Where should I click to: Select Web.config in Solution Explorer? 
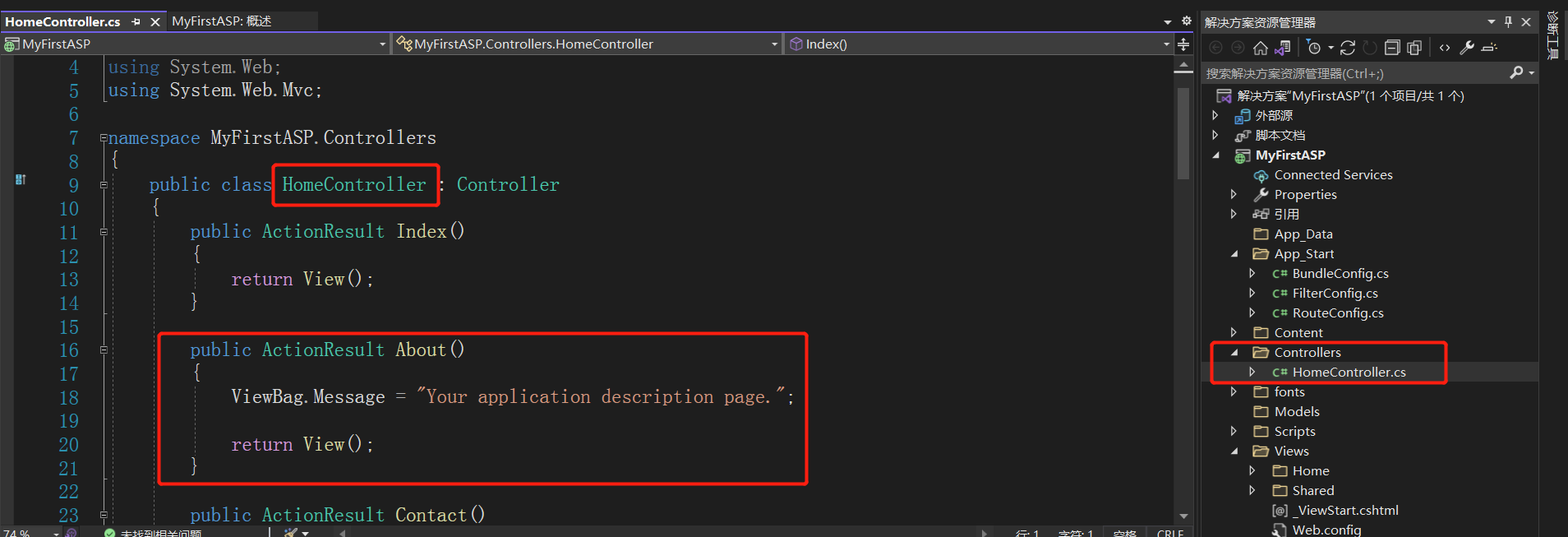click(x=1326, y=530)
